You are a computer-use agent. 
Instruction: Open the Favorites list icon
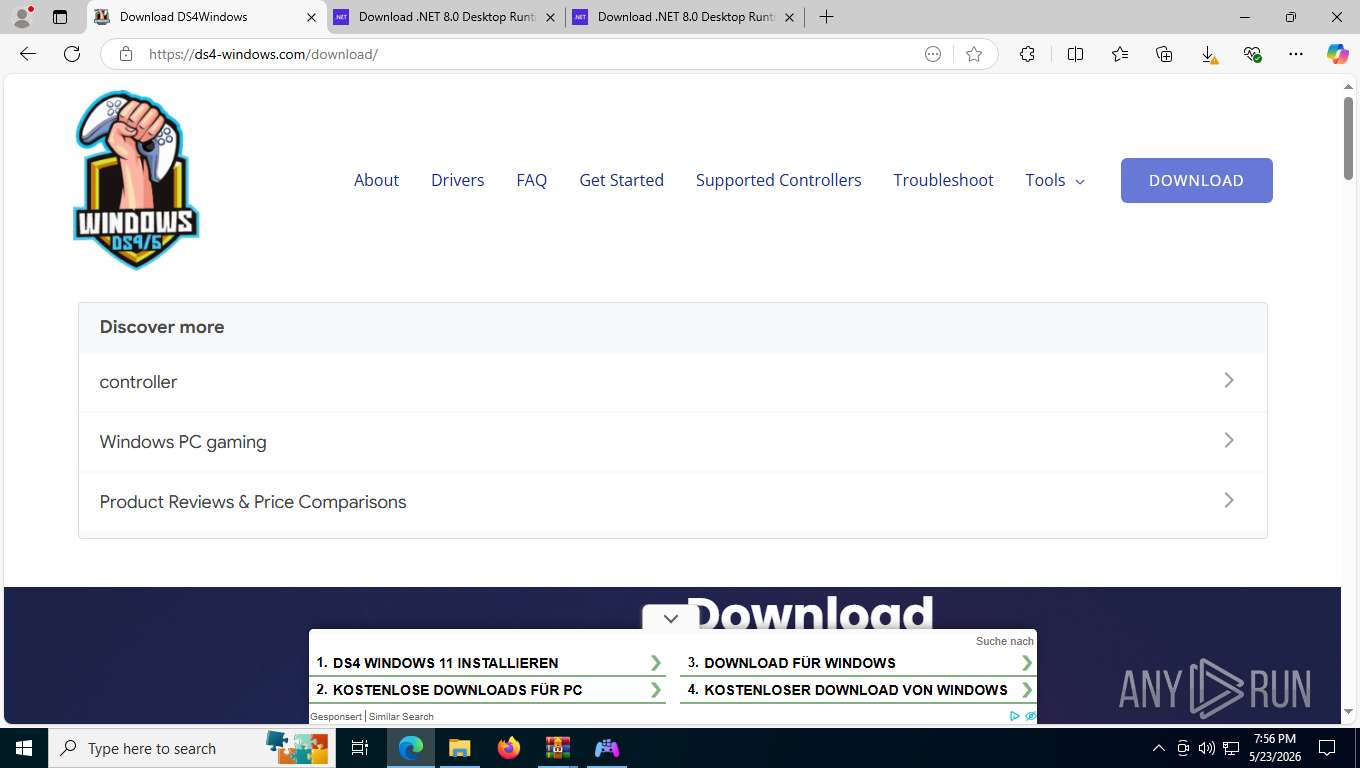tap(1120, 54)
